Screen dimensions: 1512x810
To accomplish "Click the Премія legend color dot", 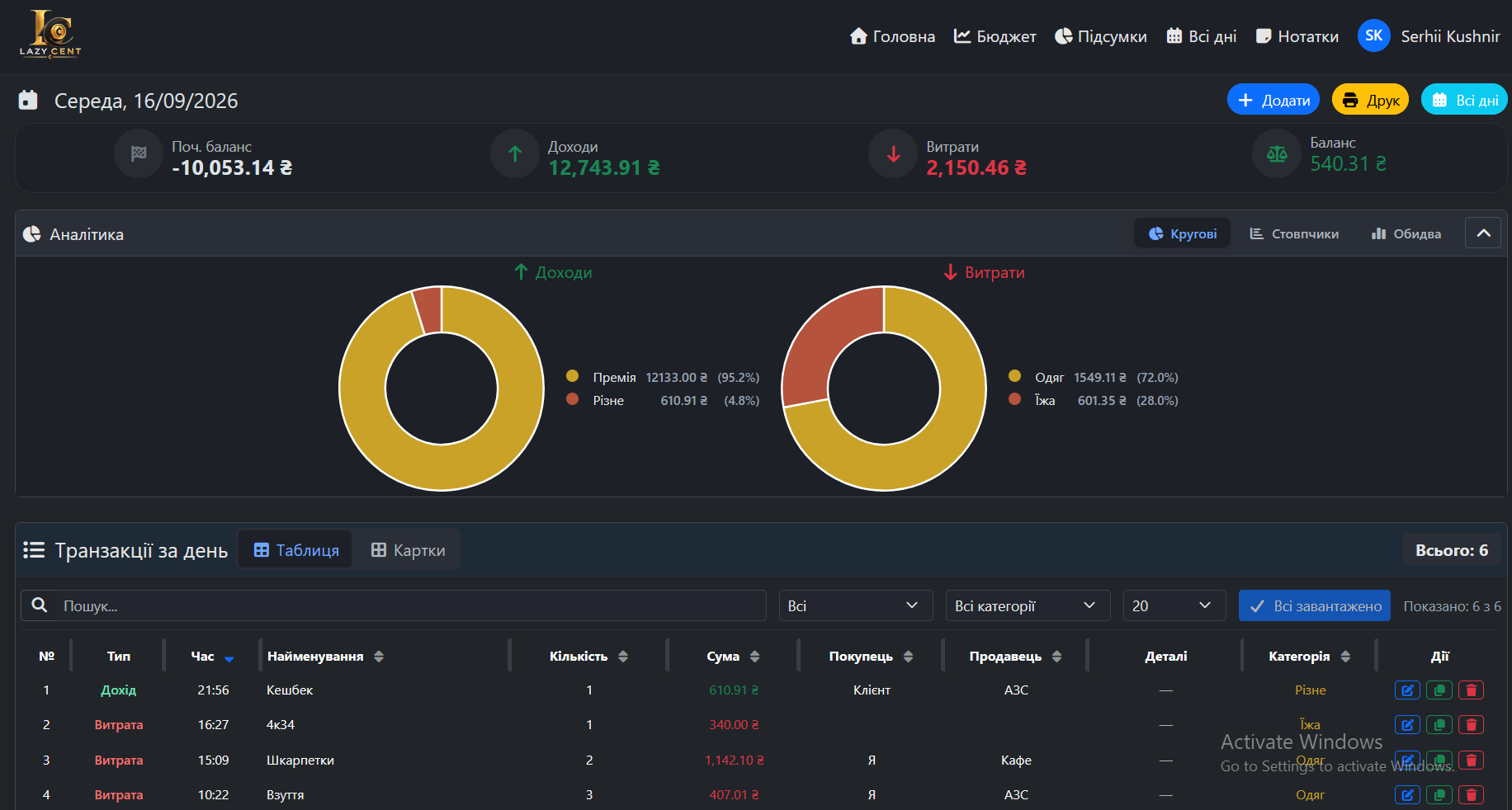I will tap(572, 376).
